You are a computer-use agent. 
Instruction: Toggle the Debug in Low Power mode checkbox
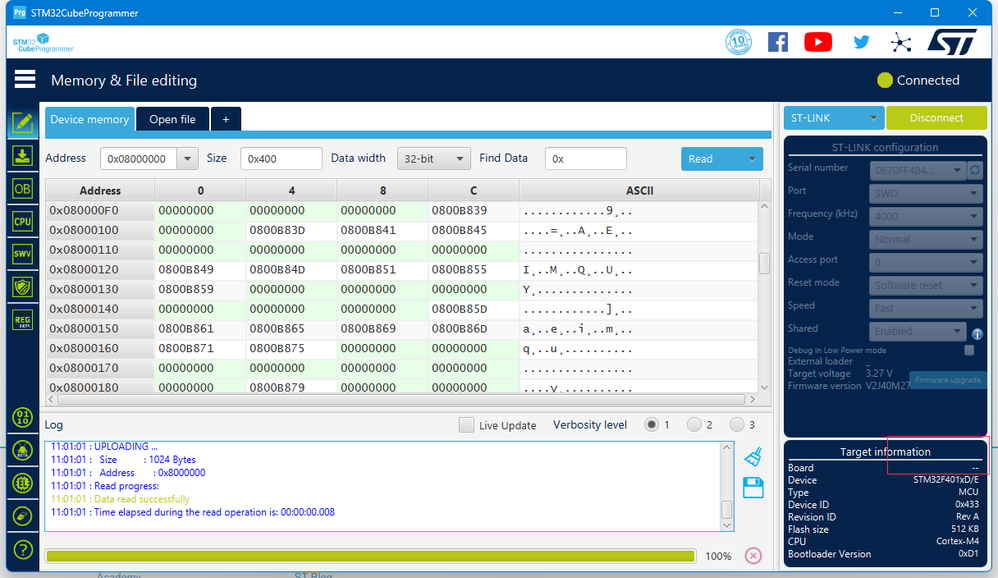pos(969,350)
